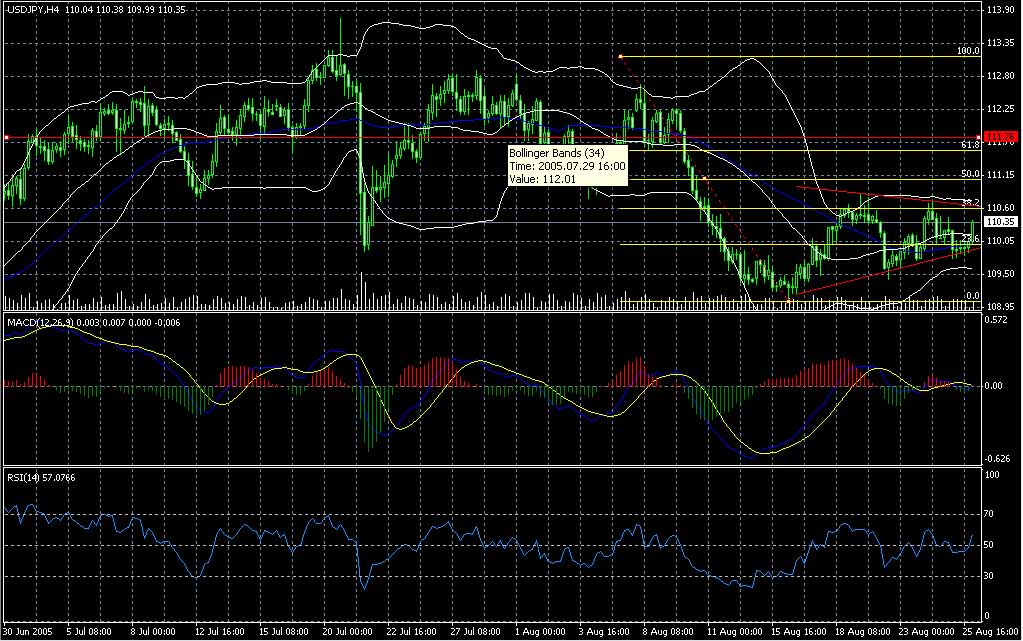Screen dimensions: 1023x641
Task: Click the tooltip line 'Value: 112.01'
Action: pyautogui.click(x=542, y=179)
